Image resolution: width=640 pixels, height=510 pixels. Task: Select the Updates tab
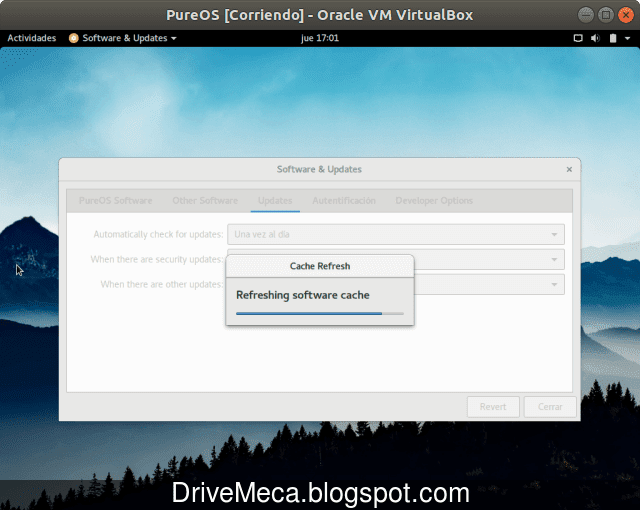point(275,201)
